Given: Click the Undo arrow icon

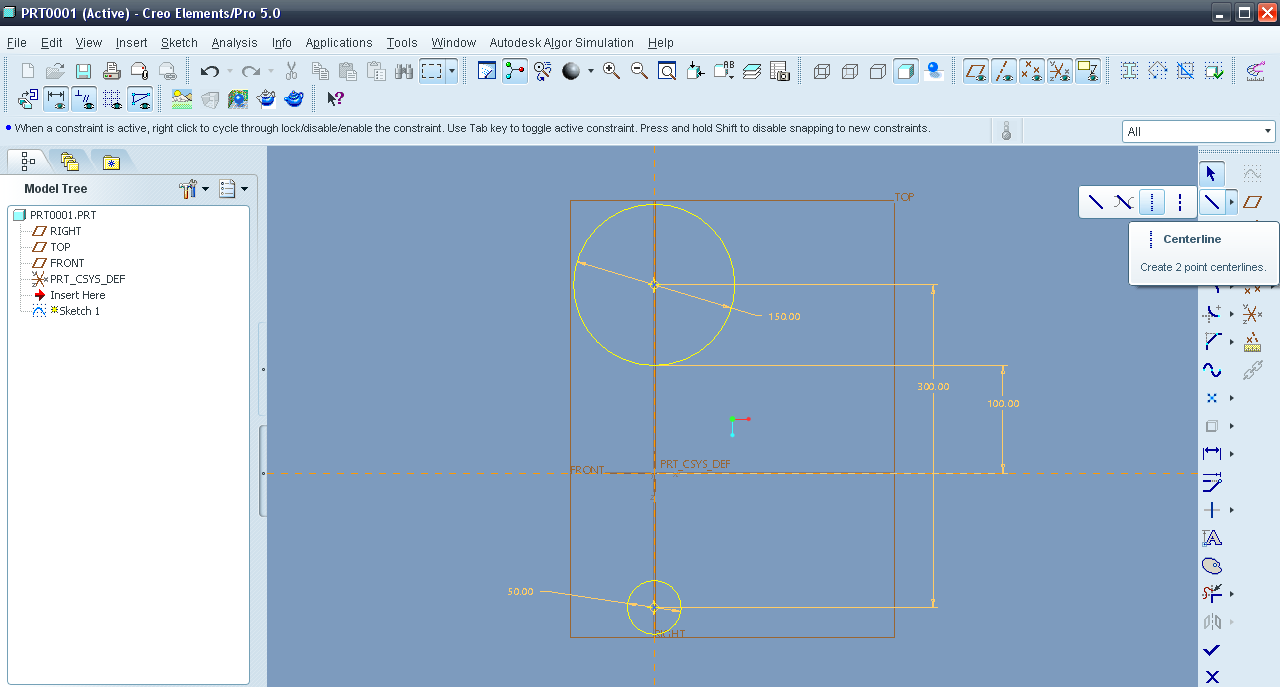Looking at the screenshot, I should [x=209, y=71].
